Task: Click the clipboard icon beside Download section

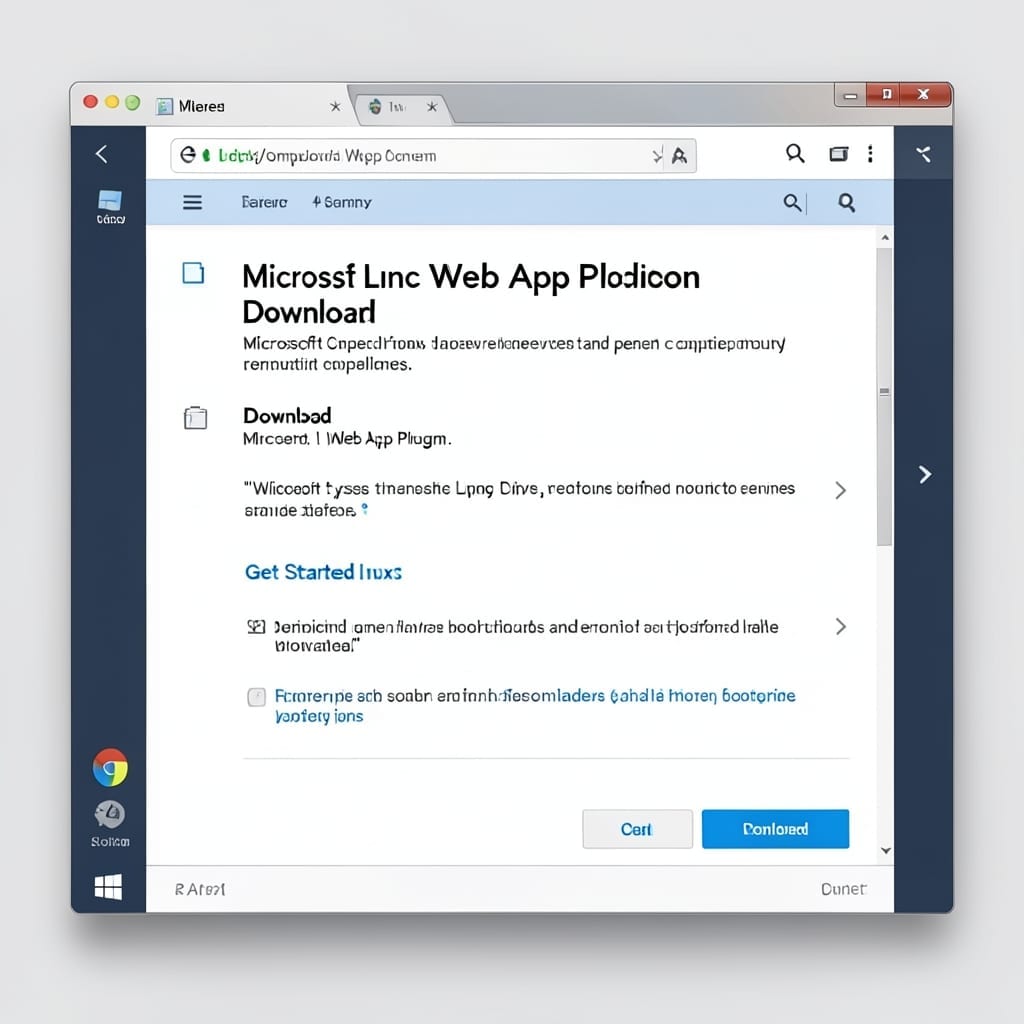Action: 195,418
